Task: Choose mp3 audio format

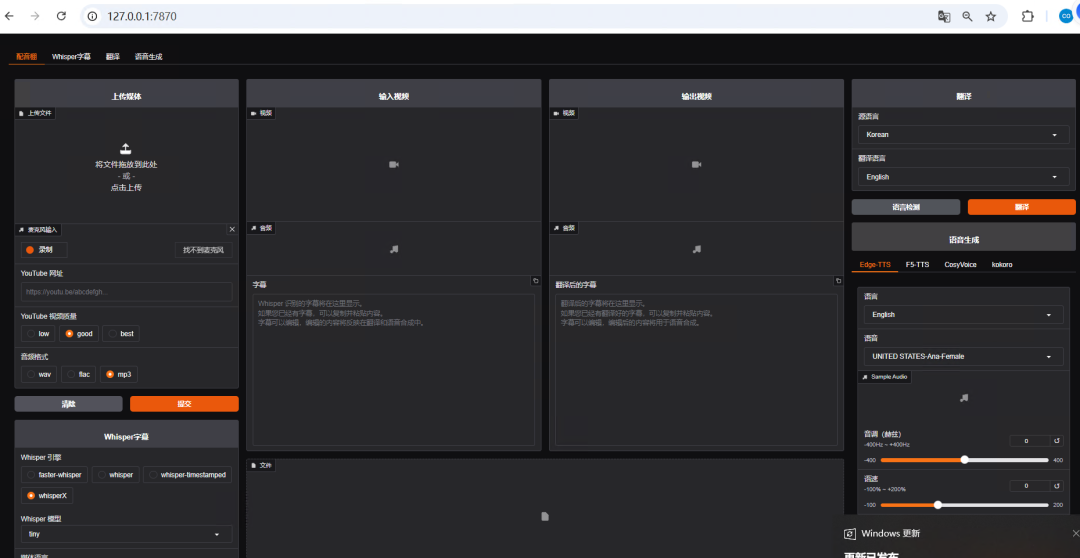Action: 118,374
